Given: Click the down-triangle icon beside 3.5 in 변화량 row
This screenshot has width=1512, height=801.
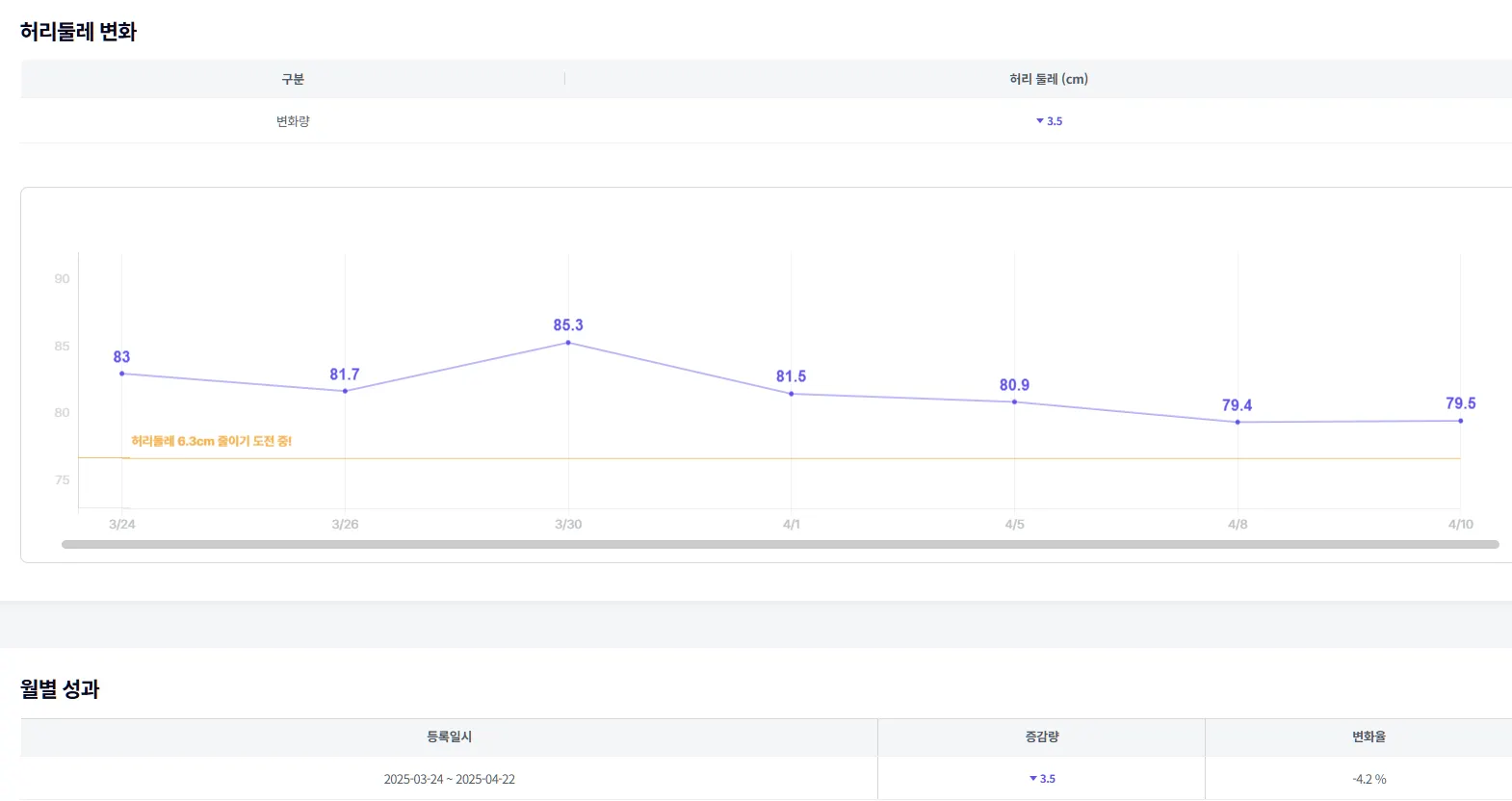Looking at the screenshot, I should (x=1040, y=121).
